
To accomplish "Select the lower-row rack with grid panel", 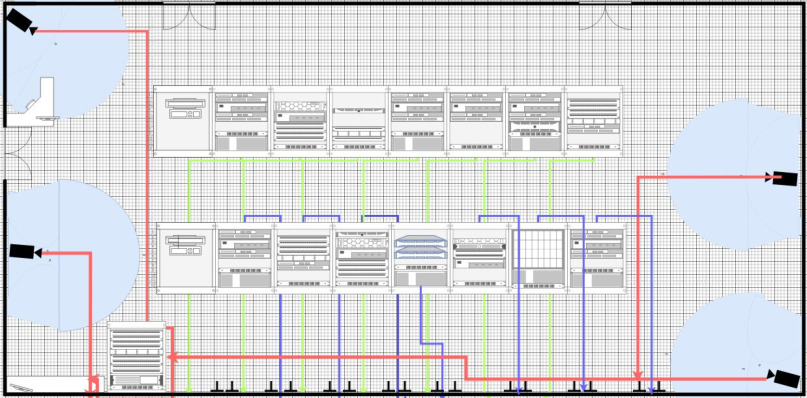I will [x=538, y=258].
